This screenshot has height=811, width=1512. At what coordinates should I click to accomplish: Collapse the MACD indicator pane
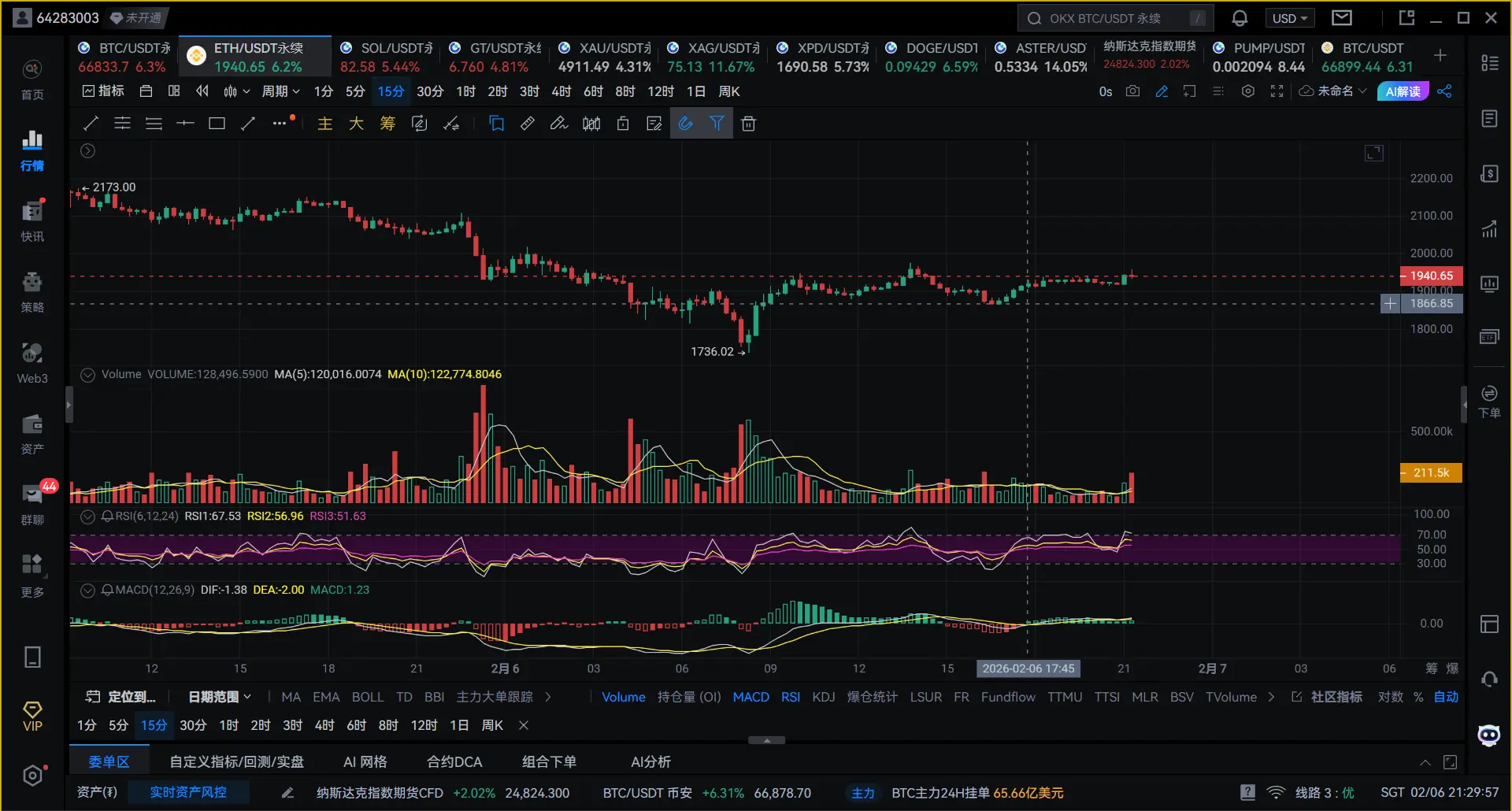coord(88,590)
